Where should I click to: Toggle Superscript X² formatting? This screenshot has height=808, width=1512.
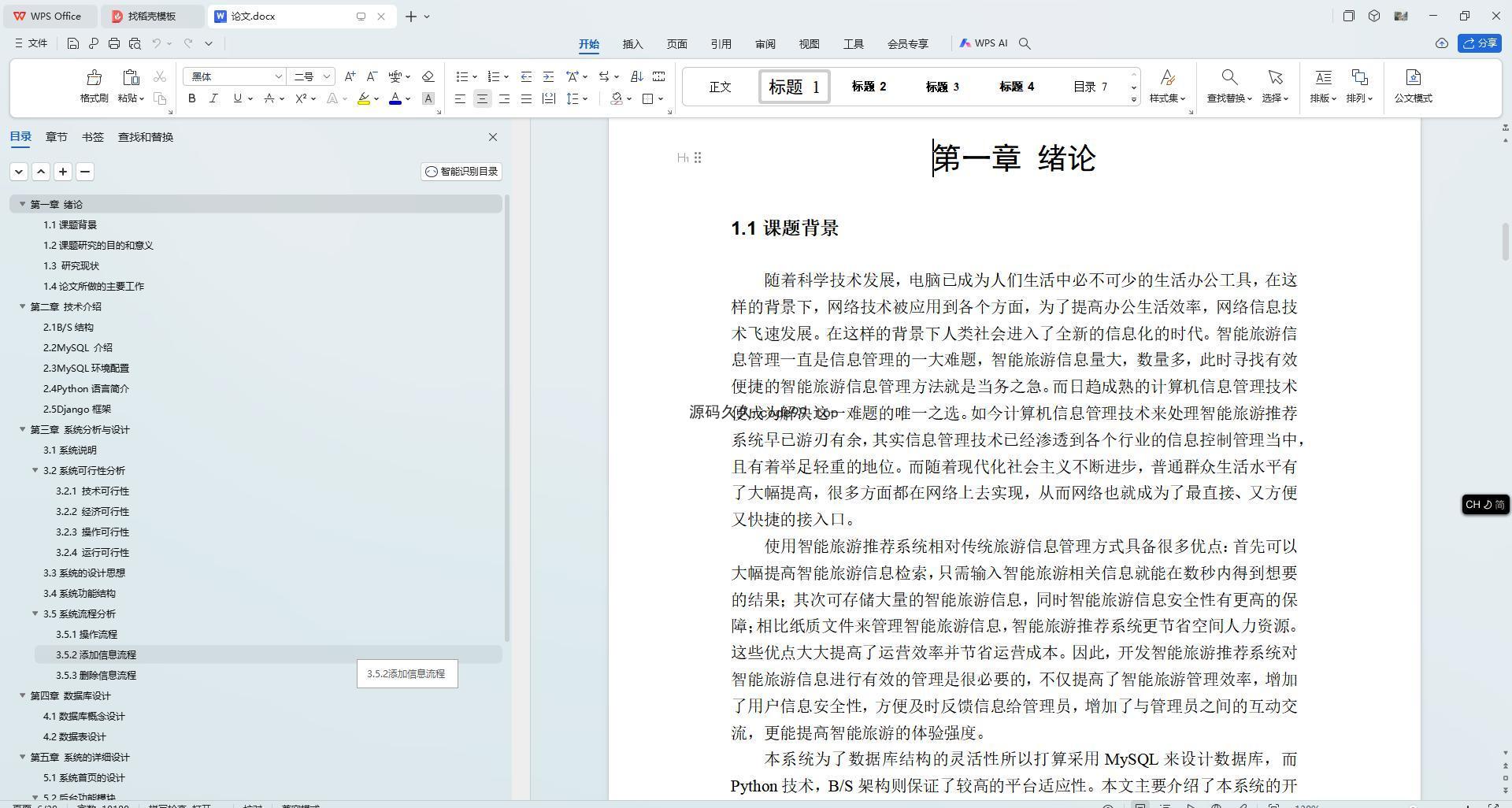coord(301,98)
